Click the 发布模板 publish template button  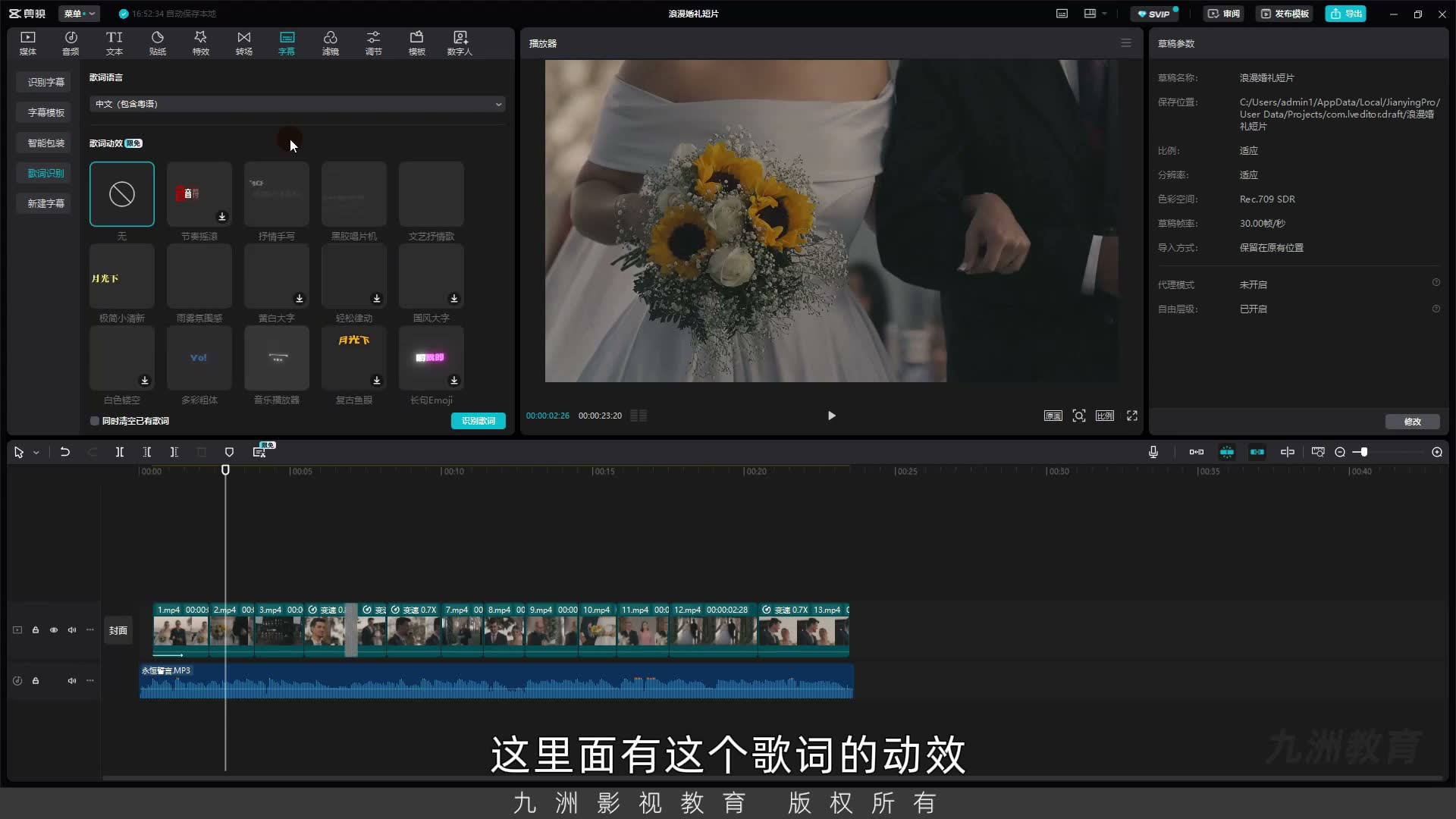1285,14
